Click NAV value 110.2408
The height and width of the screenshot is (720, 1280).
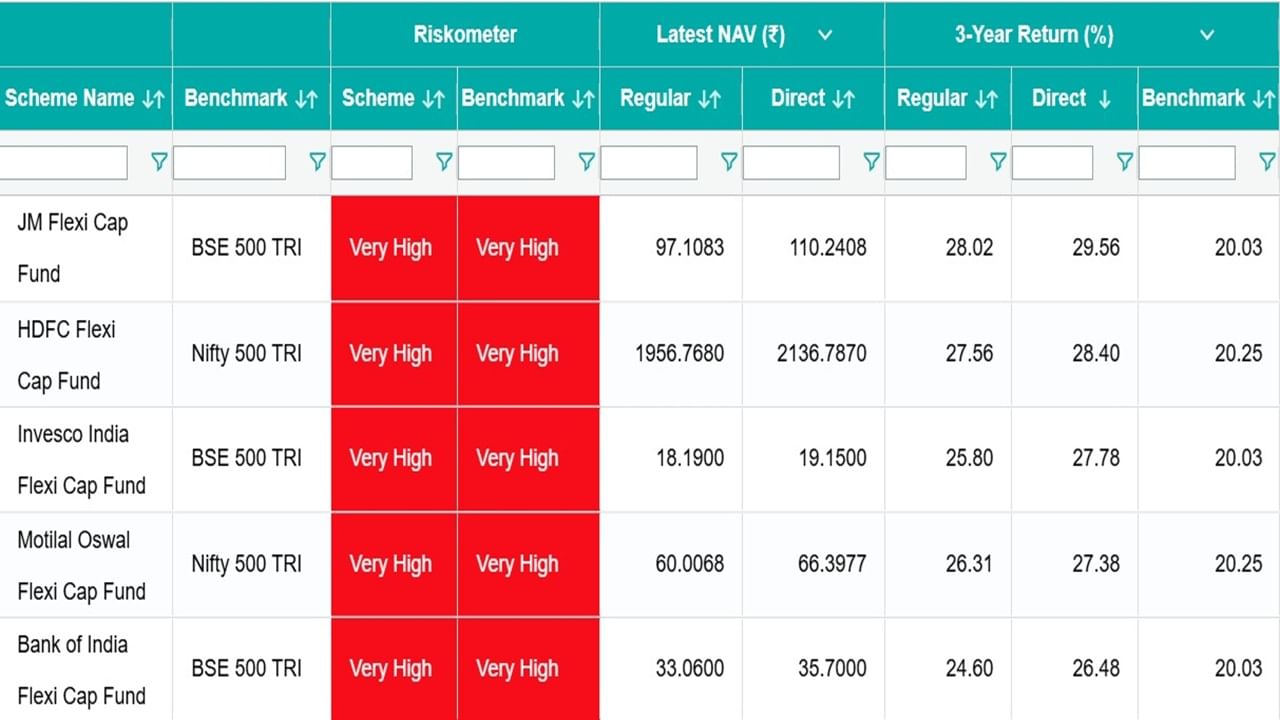[828, 248]
